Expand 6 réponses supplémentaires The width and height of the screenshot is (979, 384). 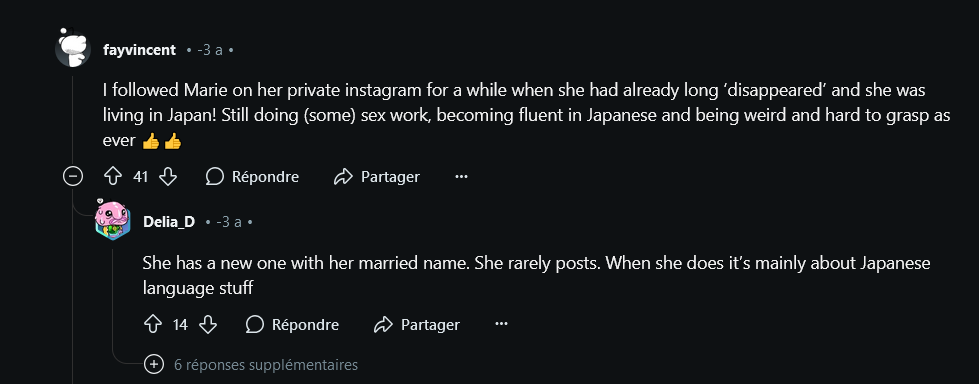coord(250,365)
